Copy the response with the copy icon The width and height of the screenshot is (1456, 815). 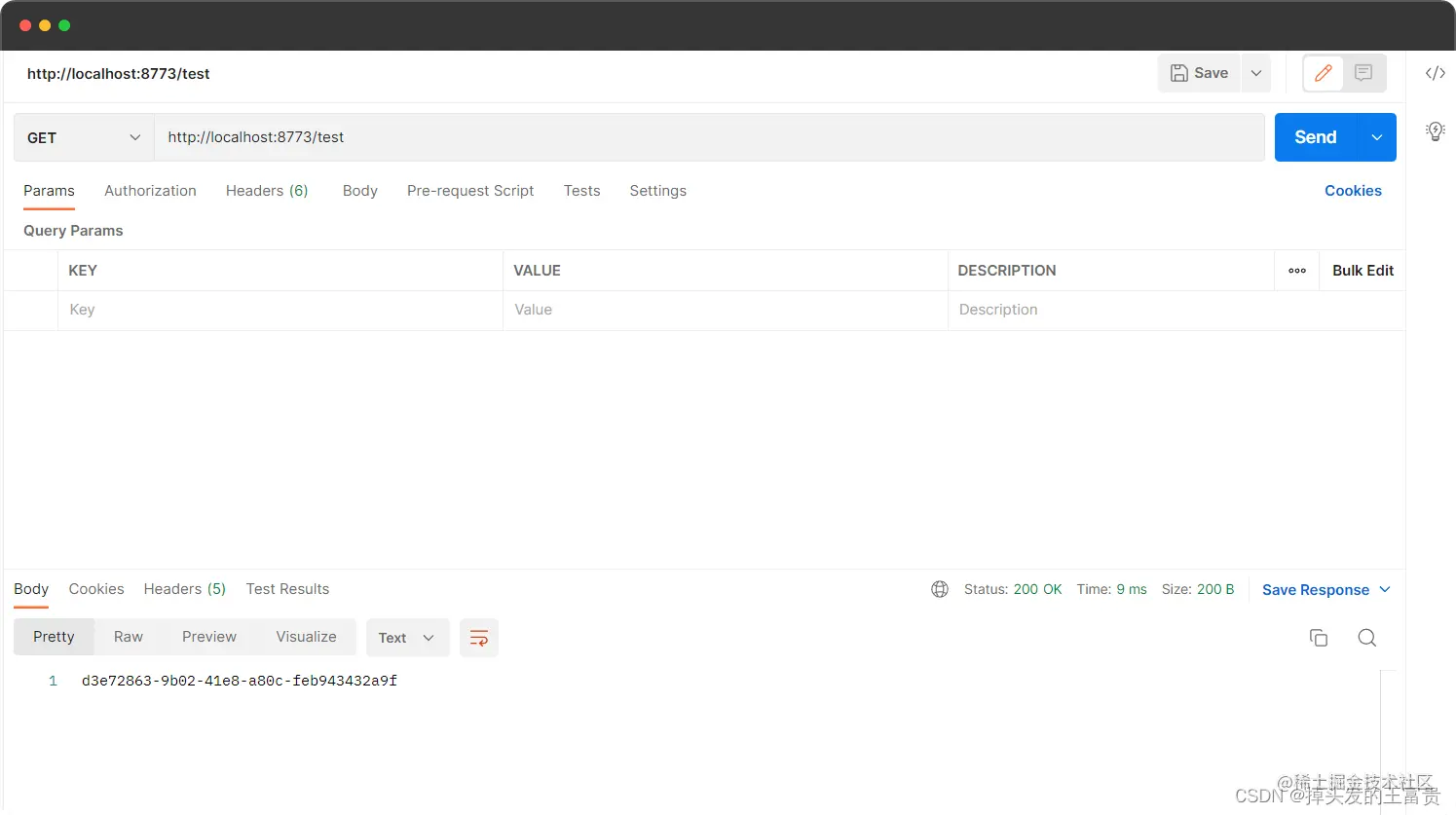(x=1319, y=638)
